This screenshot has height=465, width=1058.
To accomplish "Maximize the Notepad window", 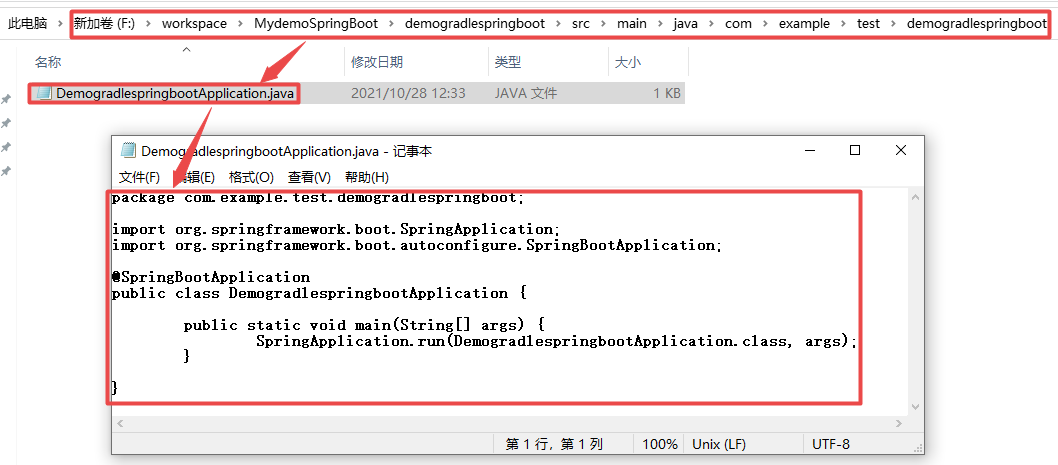I will tap(855, 151).
